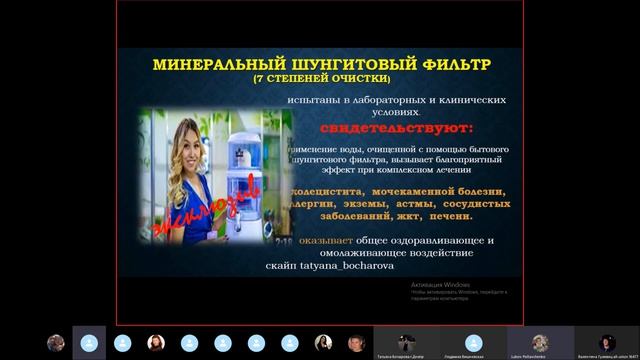Select Людмила Вишневская's participant tile
The height and width of the screenshot is (360, 640).
coord(473,343)
